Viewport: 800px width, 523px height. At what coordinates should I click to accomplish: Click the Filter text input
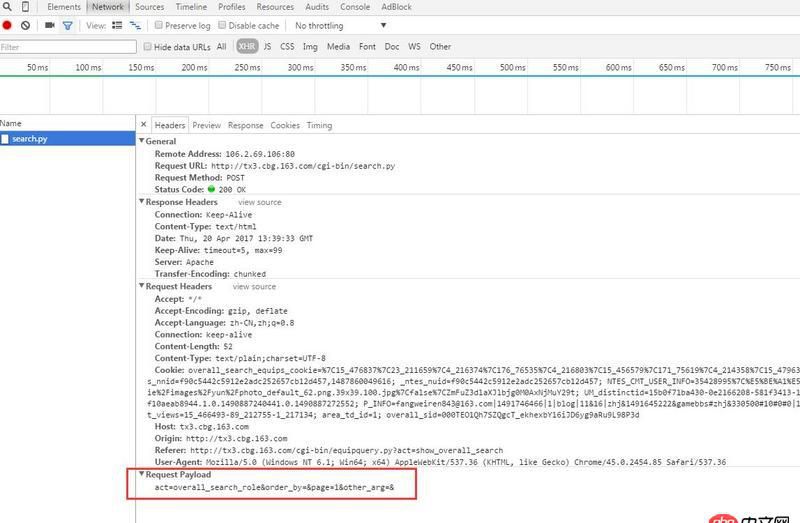(x=68, y=47)
